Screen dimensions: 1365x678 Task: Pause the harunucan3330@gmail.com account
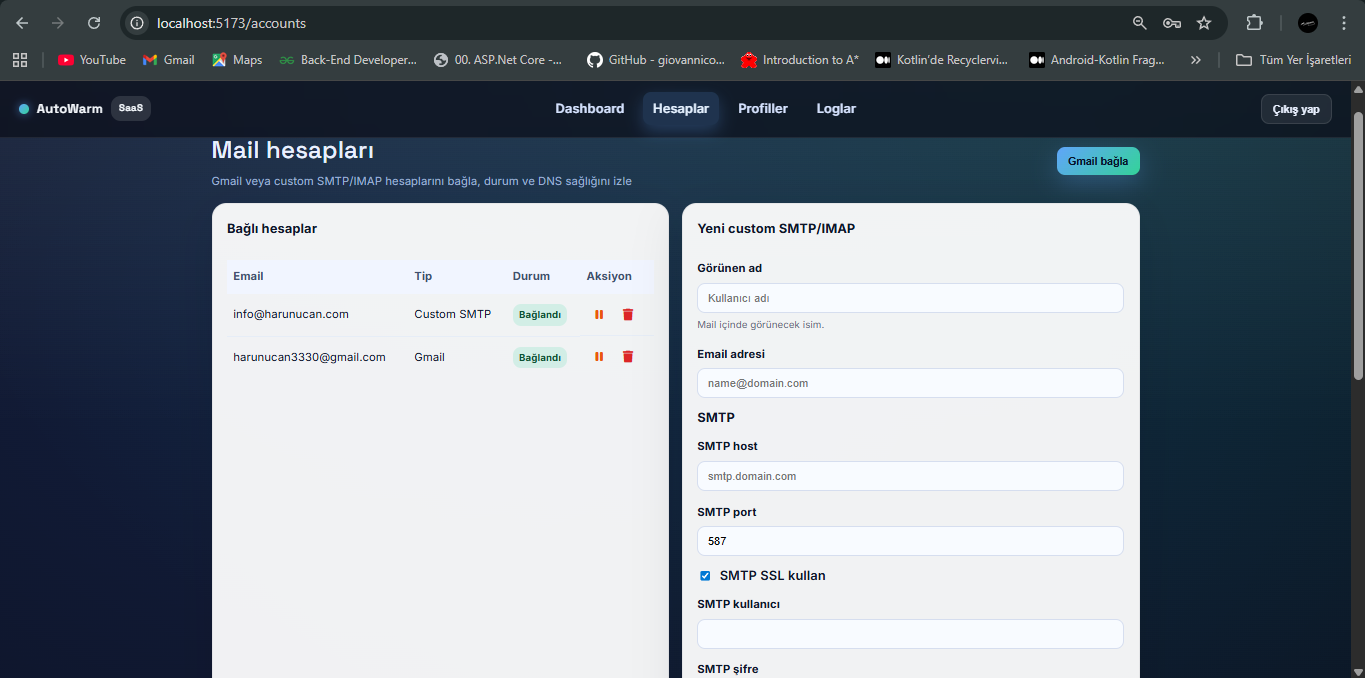click(599, 357)
